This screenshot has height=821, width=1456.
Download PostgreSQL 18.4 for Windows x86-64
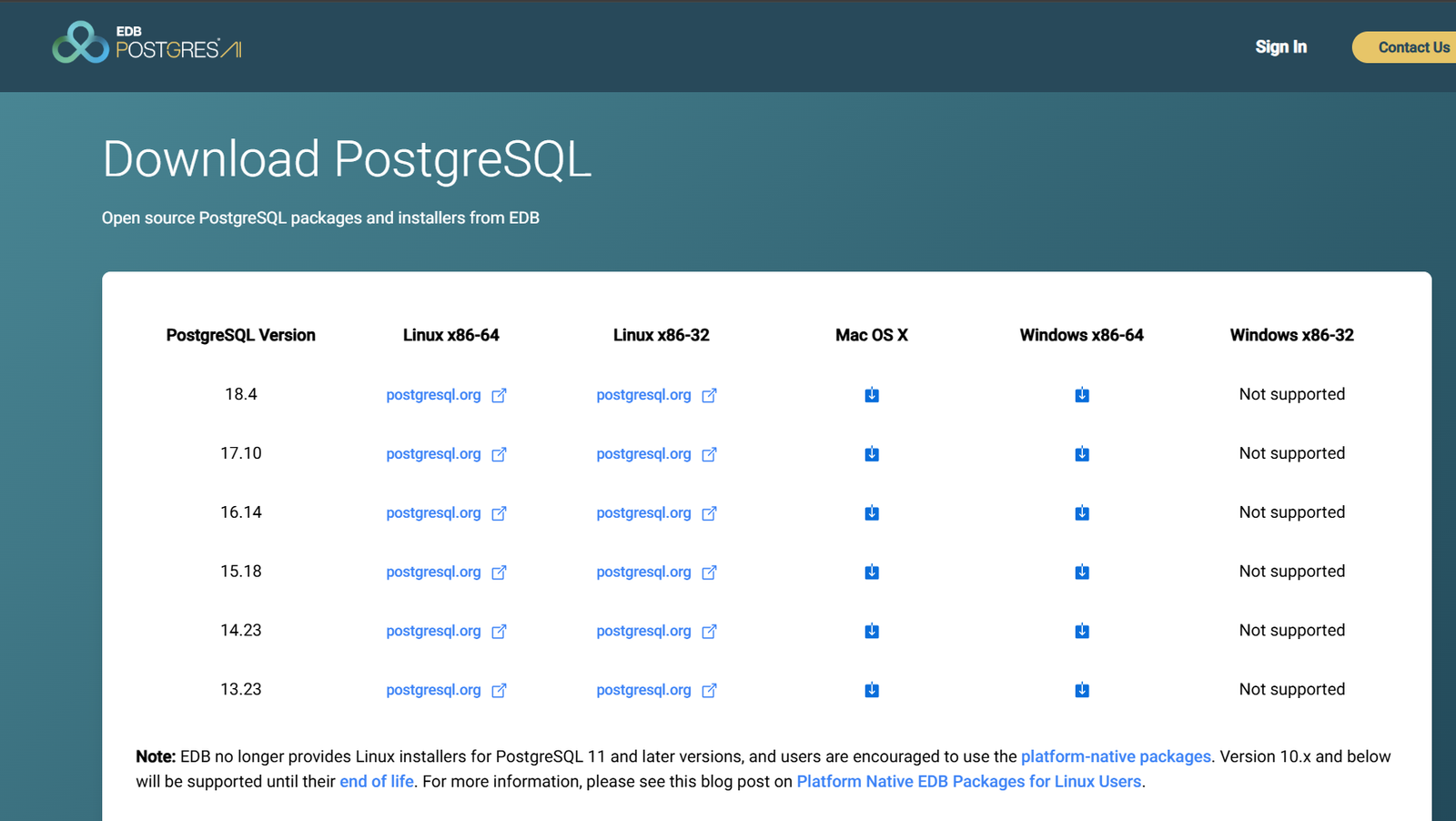pyautogui.click(x=1082, y=395)
